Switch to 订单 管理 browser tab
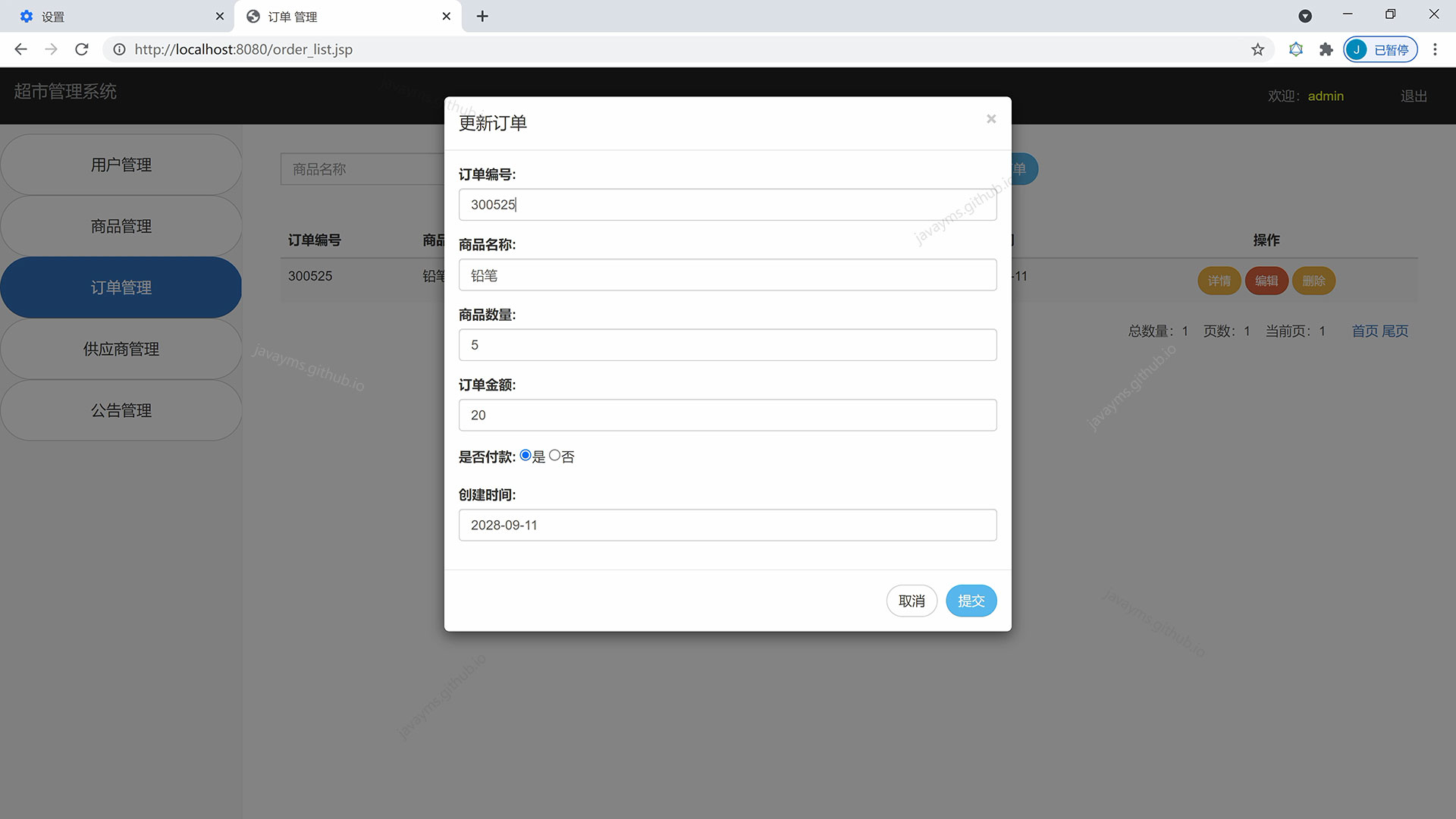The image size is (1456, 819). [x=341, y=16]
